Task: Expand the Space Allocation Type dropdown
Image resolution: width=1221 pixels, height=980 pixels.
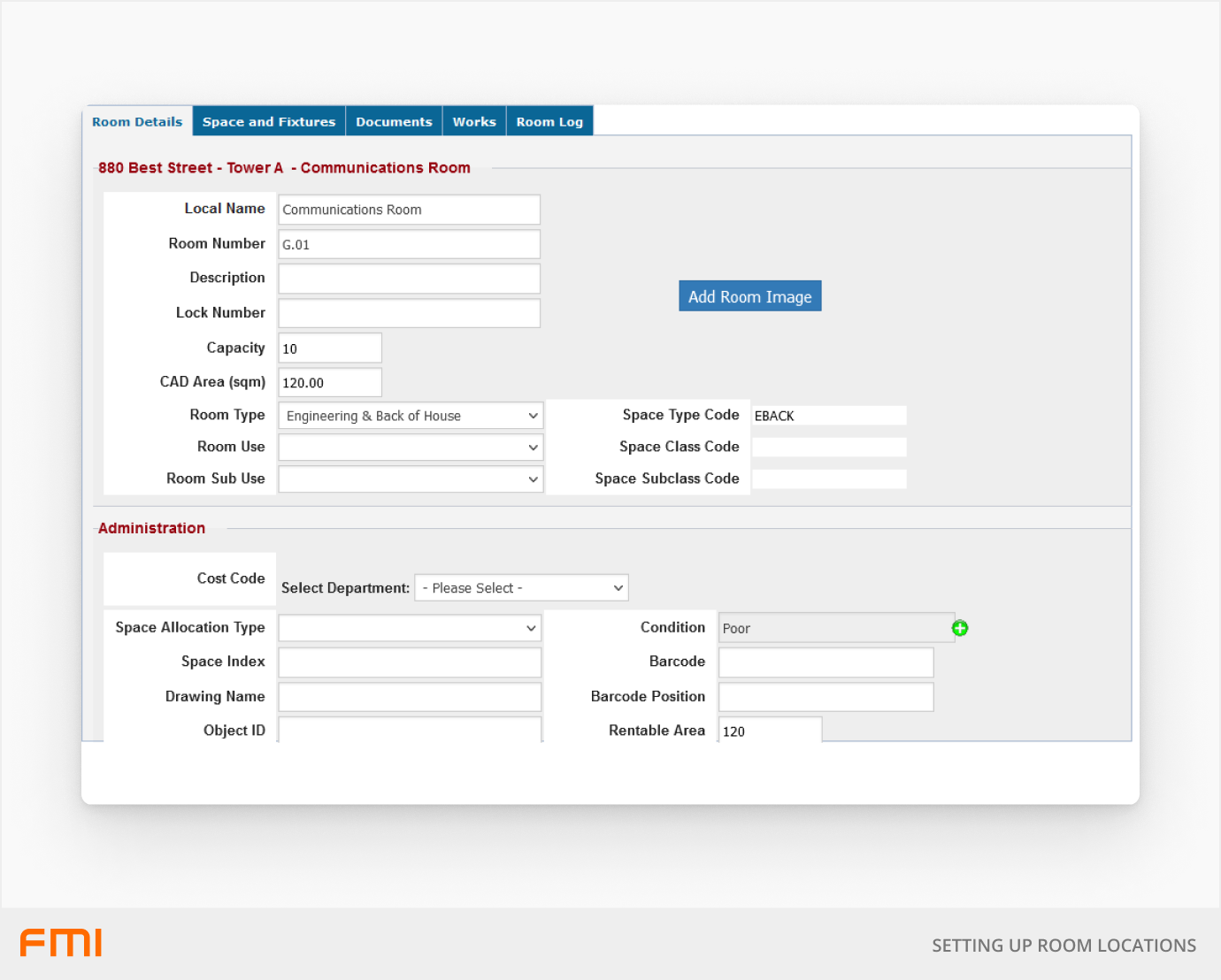Action: click(410, 628)
